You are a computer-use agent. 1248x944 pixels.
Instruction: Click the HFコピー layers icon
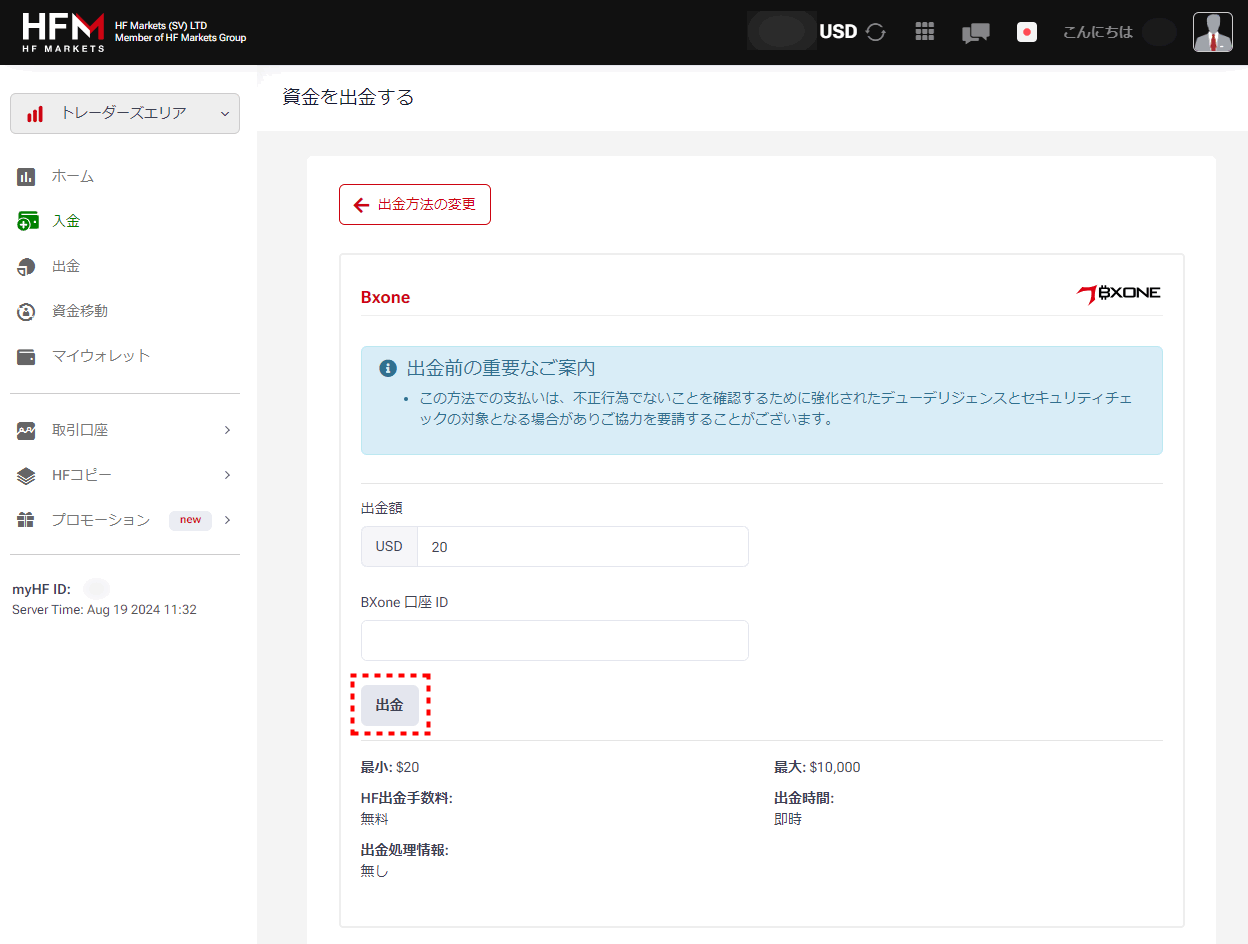click(x=27, y=476)
